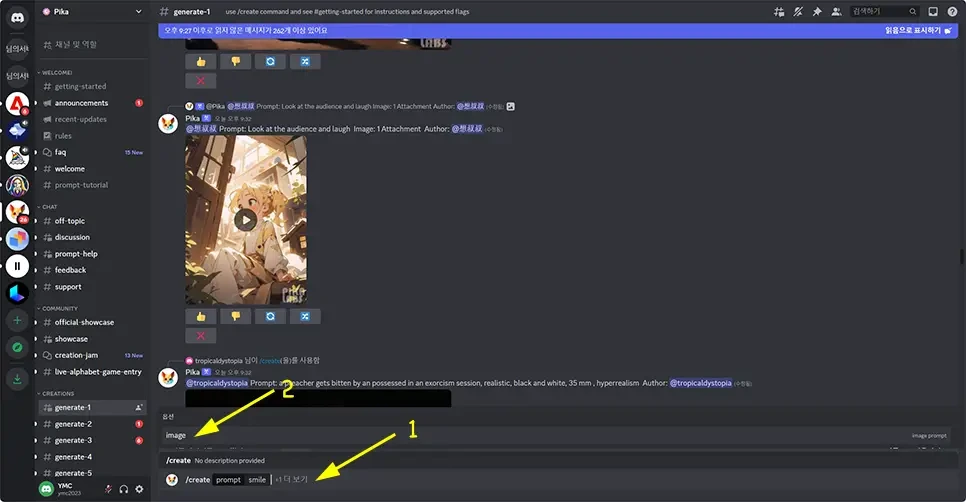The height and width of the screenshot is (502, 966).
Task: Invite people icon next to generate-1
Action: [139, 407]
